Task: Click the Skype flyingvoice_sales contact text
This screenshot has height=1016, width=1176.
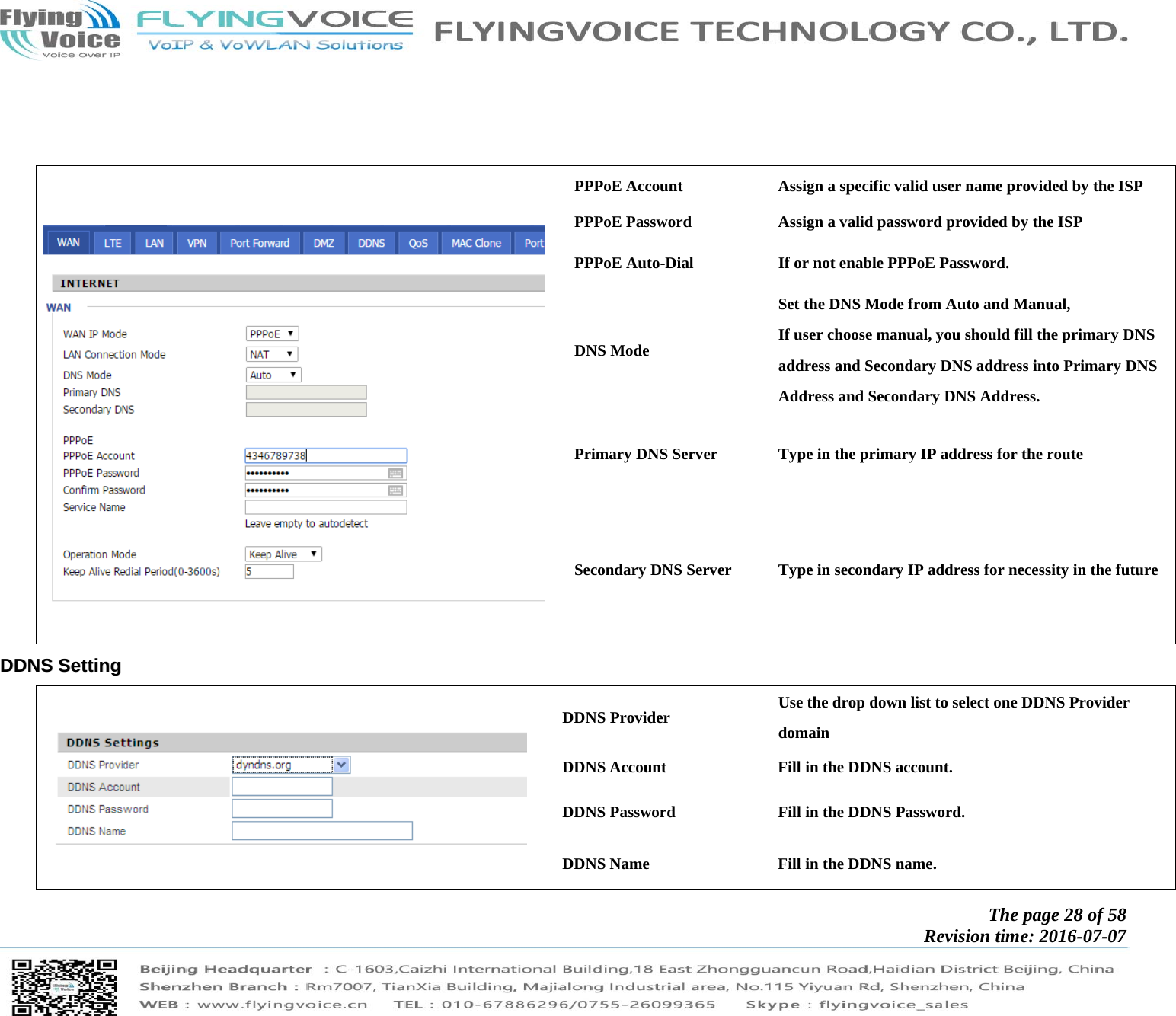Action: click(x=857, y=1005)
